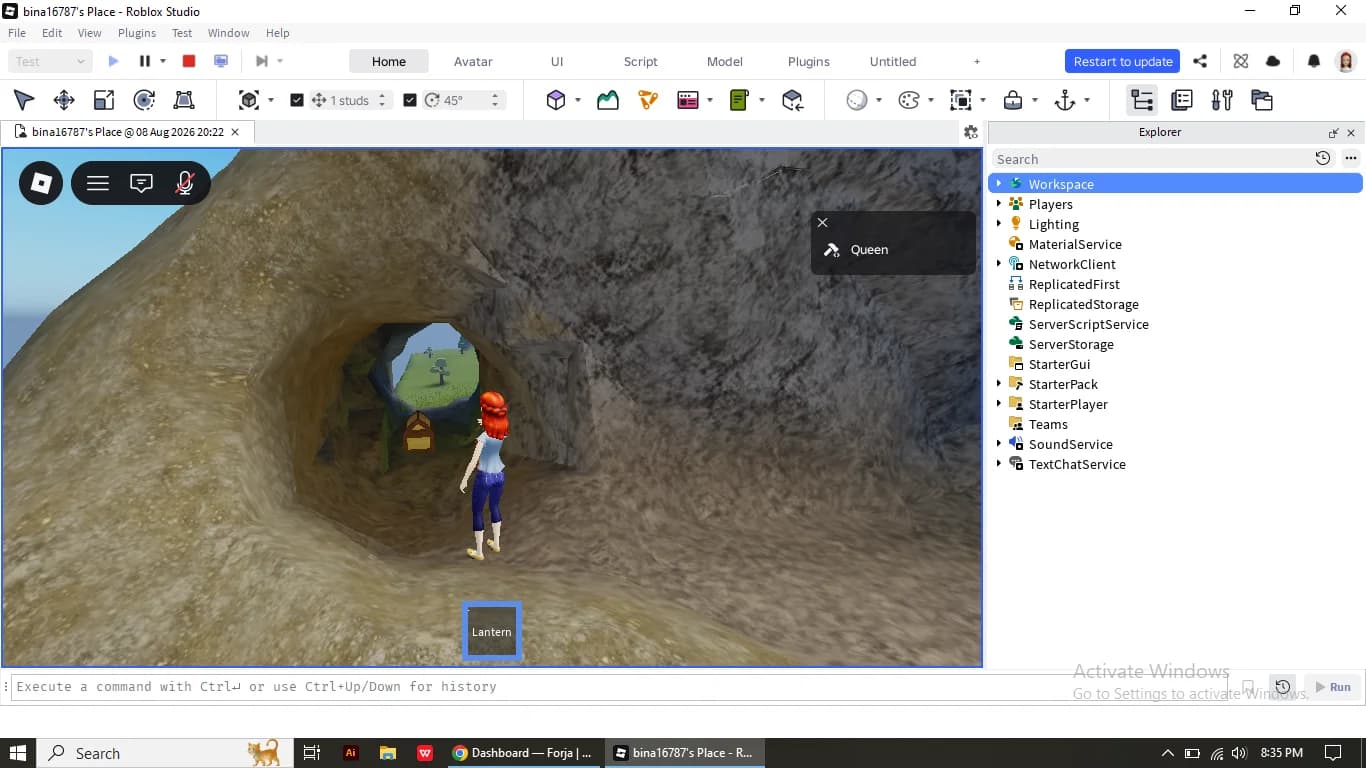Expand the TextChatService node
The width and height of the screenshot is (1366, 768).
pos(998,464)
